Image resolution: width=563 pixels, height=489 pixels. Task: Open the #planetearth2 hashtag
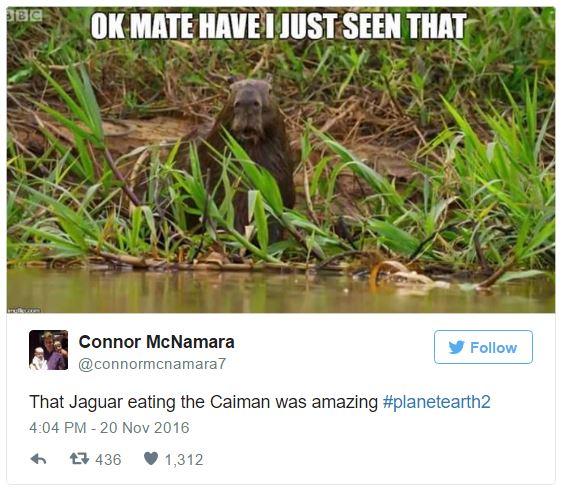(437, 402)
